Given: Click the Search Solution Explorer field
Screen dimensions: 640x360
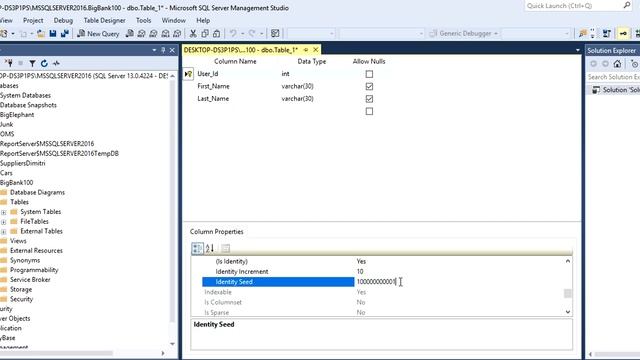Looking at the screenshot, I should [x=613, y=77].
